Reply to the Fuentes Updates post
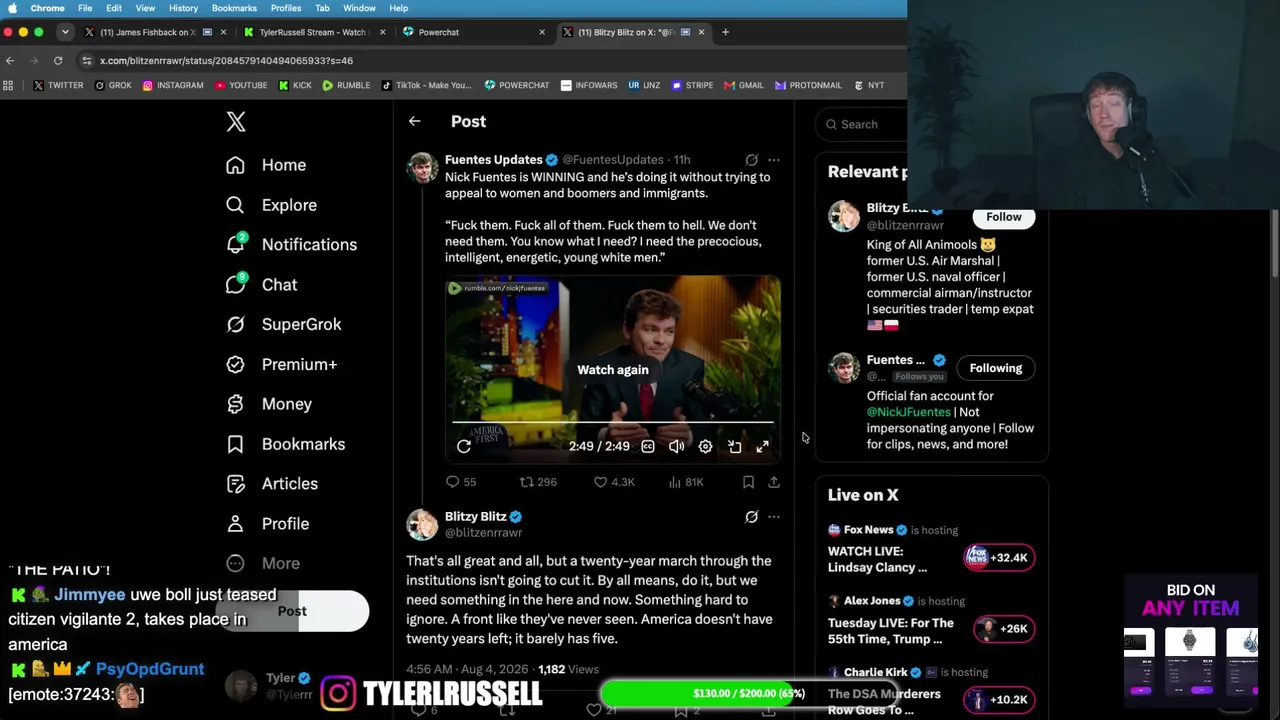Viewport: 1280px width, 720px height. click(x=461, y=482)
